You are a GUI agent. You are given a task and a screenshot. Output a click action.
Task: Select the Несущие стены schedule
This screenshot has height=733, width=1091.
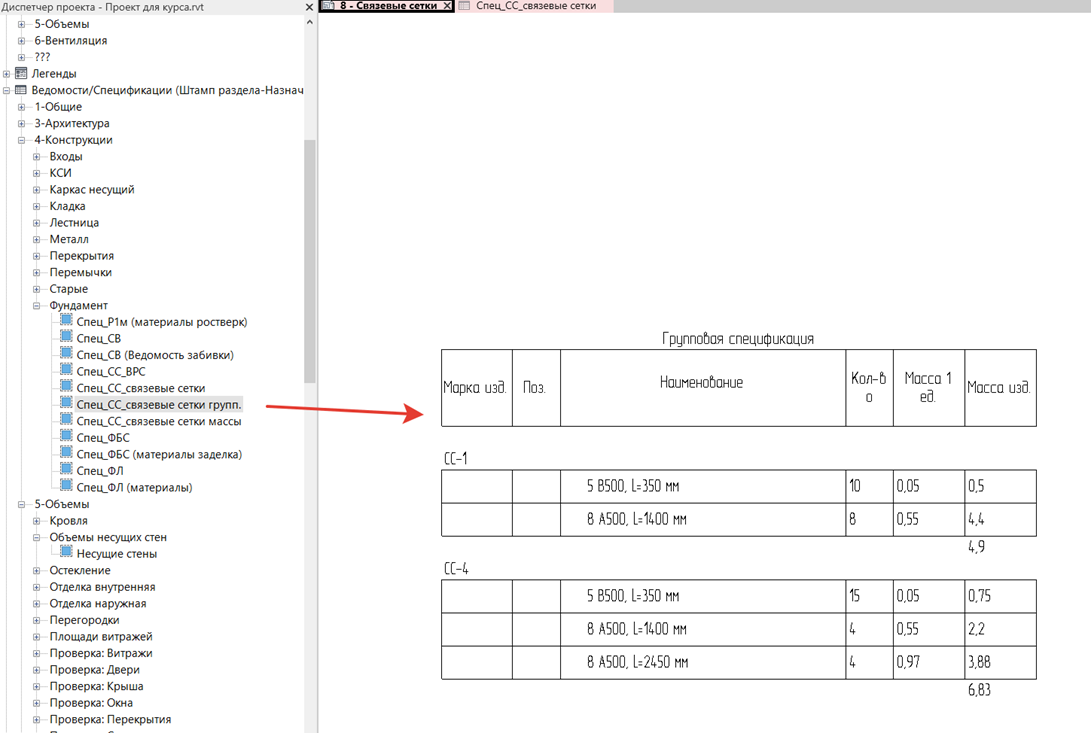click(116, 553)
